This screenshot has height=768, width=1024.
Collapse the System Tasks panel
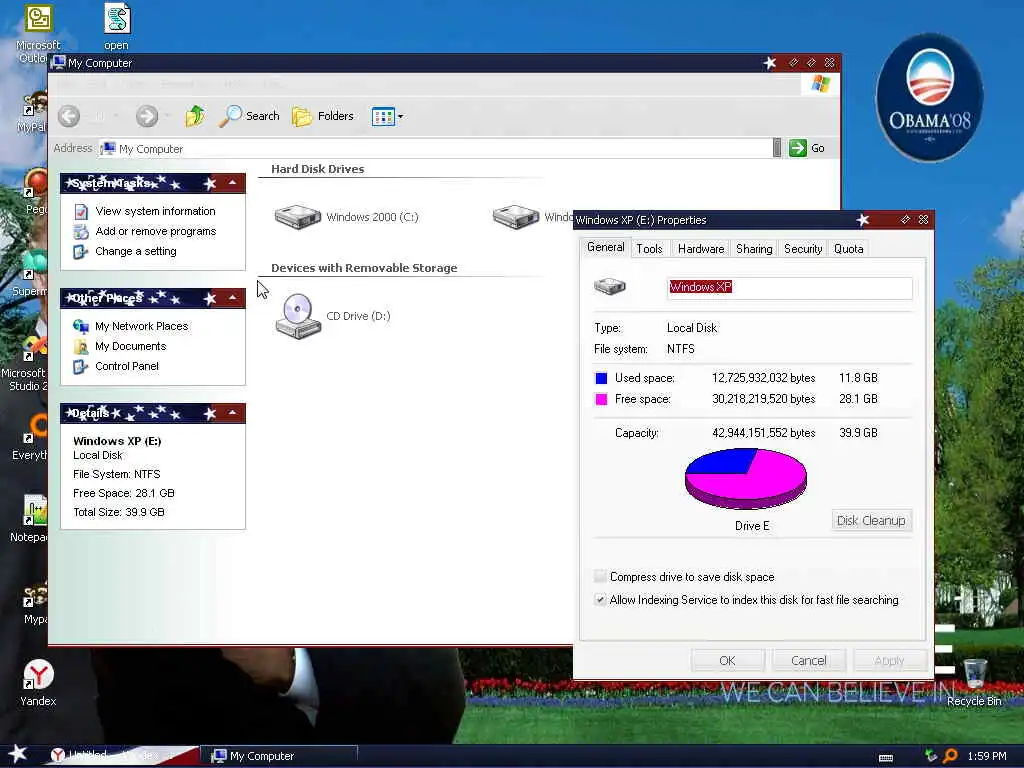(232, 183)
